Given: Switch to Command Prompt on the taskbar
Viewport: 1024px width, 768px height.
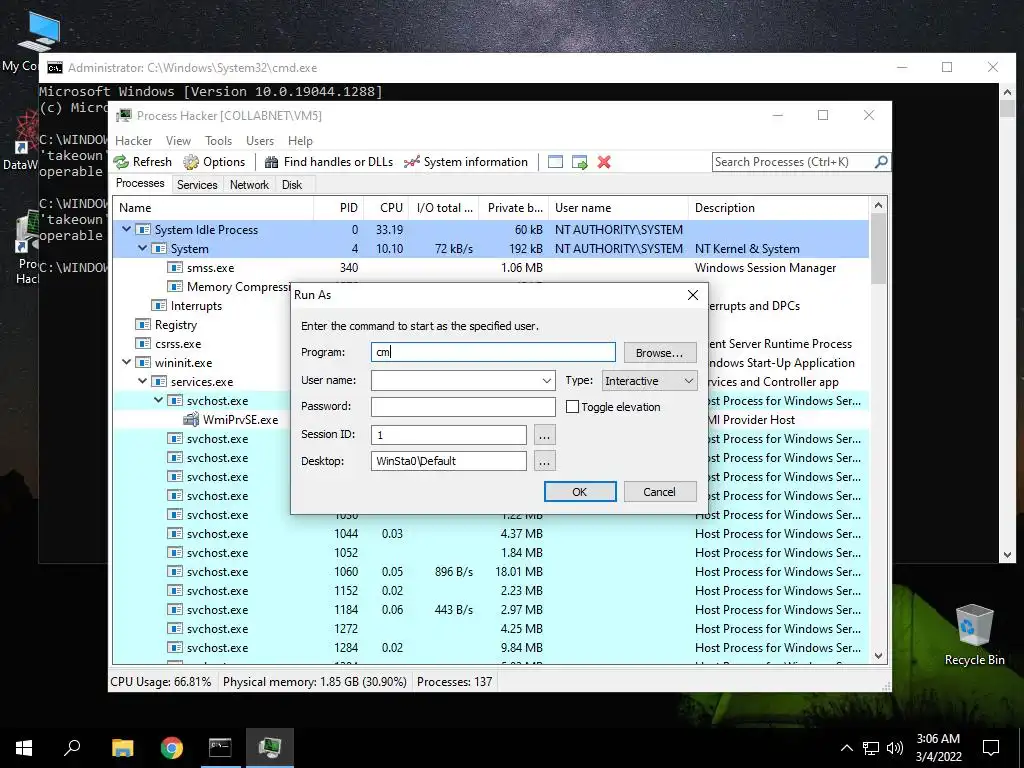Looking at the screenshot, I should point(220,748).
